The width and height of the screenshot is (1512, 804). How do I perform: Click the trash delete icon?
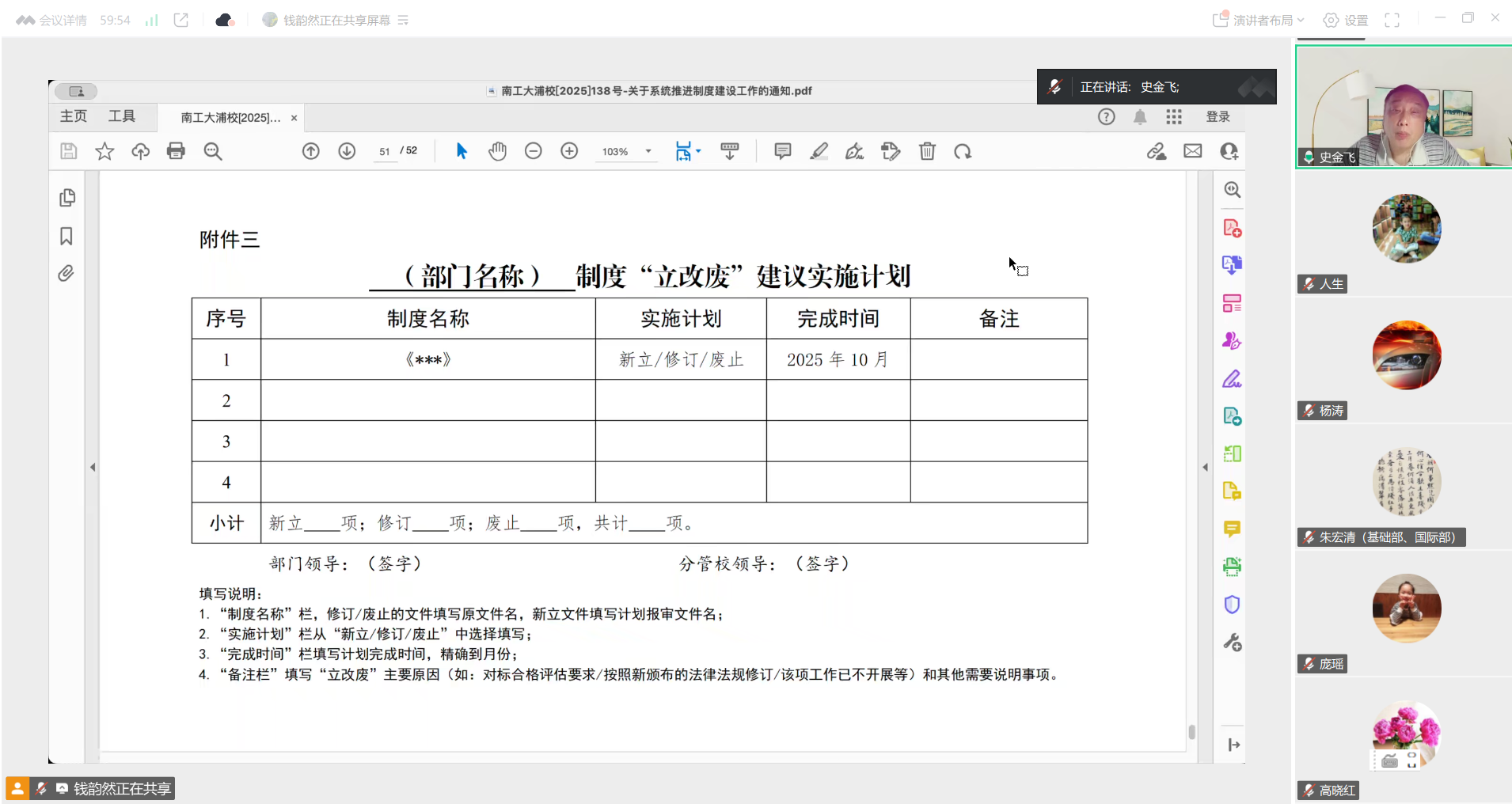pos(927,151)
